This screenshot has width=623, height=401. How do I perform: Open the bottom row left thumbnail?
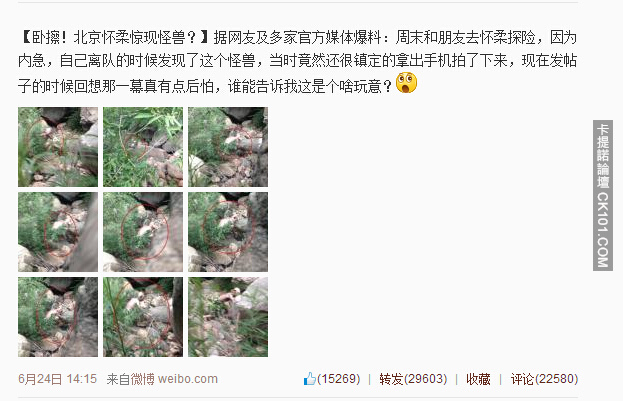(x=58, y=317)
